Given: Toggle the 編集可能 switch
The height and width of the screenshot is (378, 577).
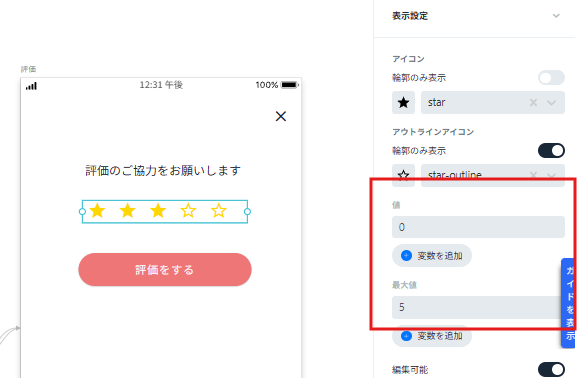Looking at the screenshot, I should (551, 370).
